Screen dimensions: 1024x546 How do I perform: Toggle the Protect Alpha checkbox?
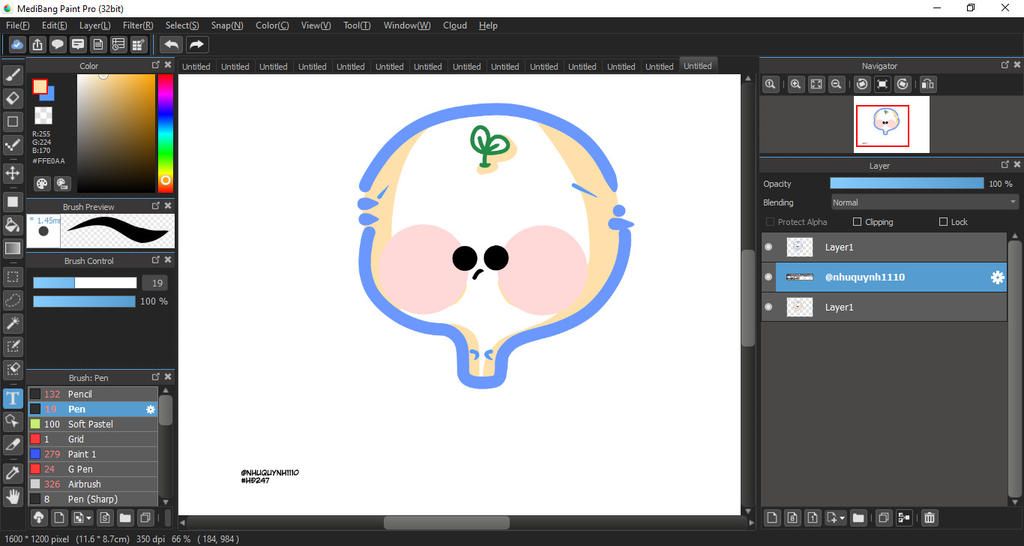770,222
